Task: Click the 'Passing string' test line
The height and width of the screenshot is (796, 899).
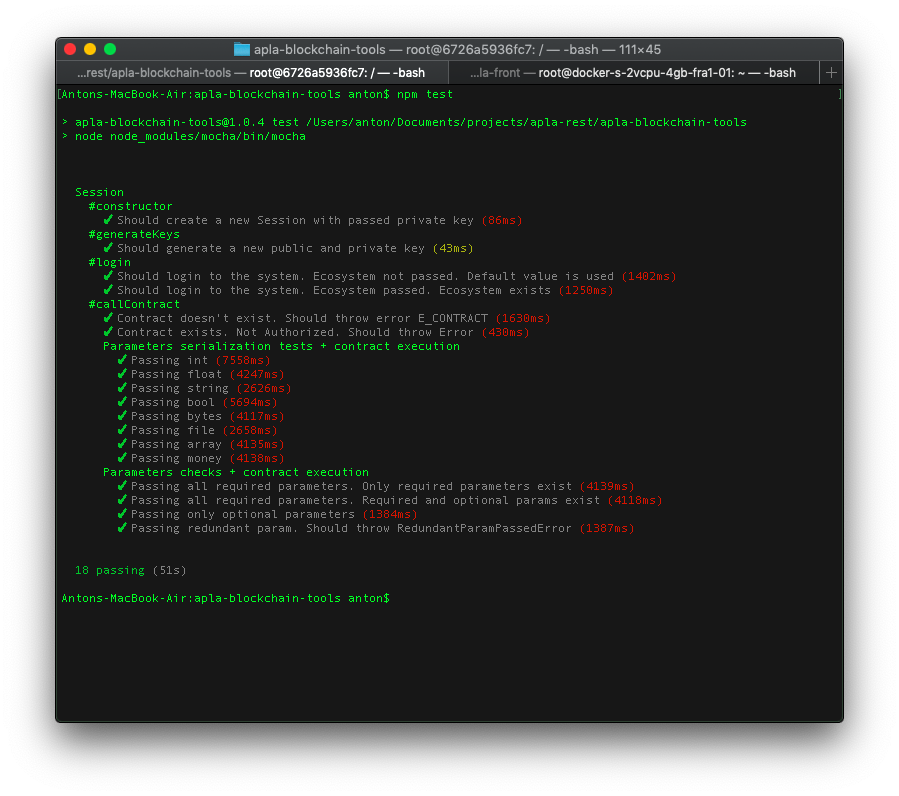Action: (204, 388)
